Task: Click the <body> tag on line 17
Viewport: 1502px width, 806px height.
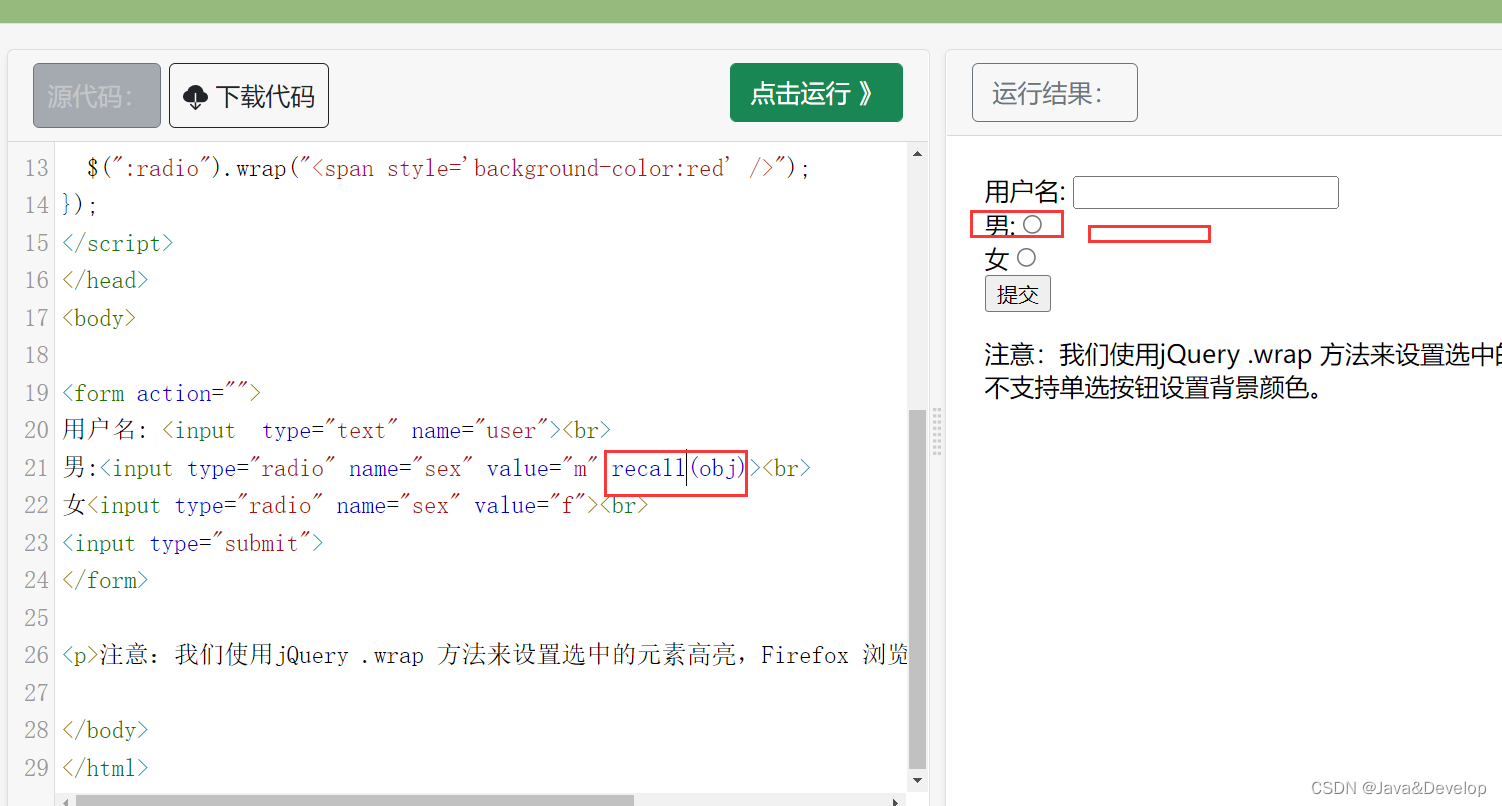Action: click(x=99, y=318)
